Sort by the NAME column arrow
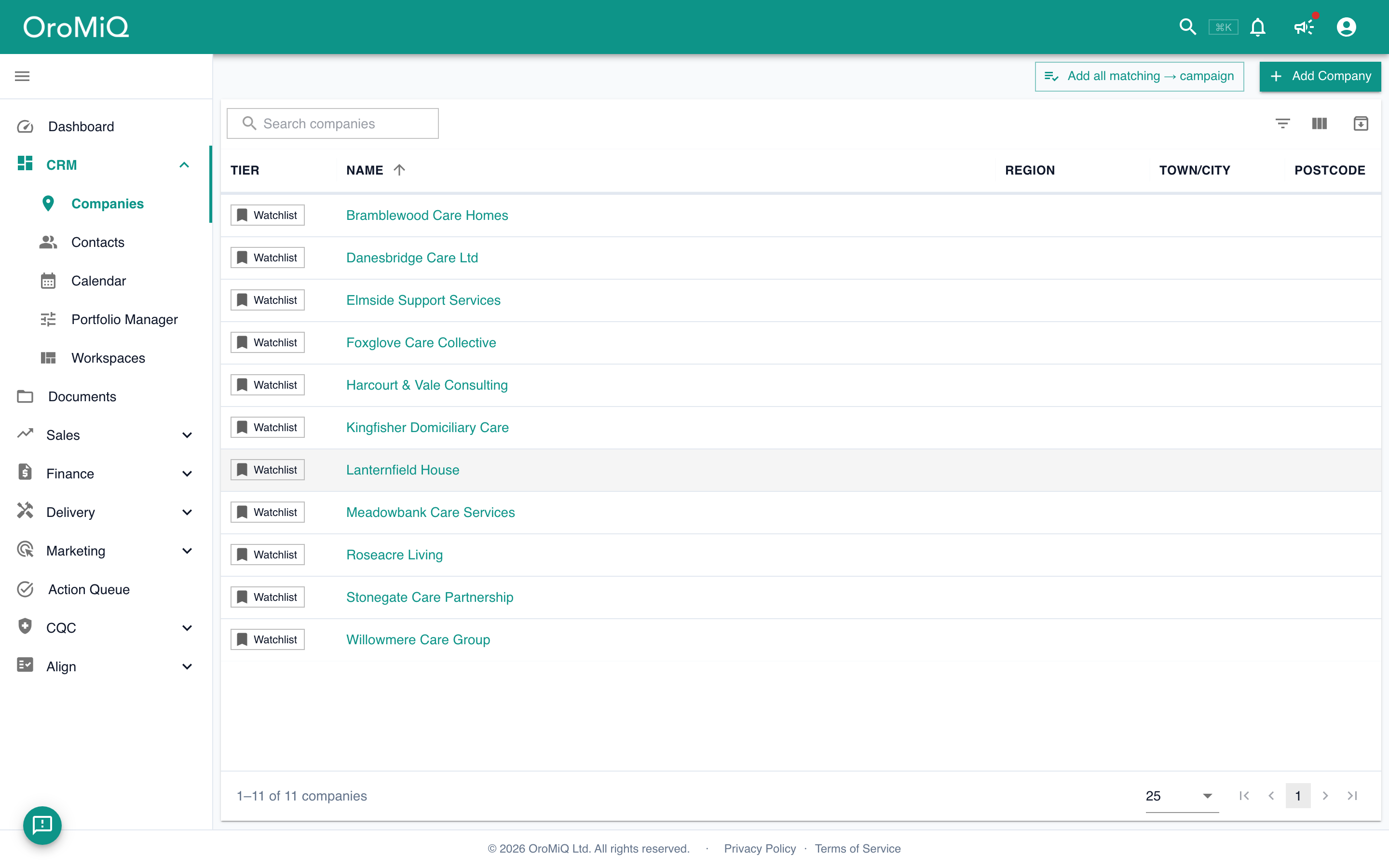This screenshot has height=868, width=1389. coord(399,170)
